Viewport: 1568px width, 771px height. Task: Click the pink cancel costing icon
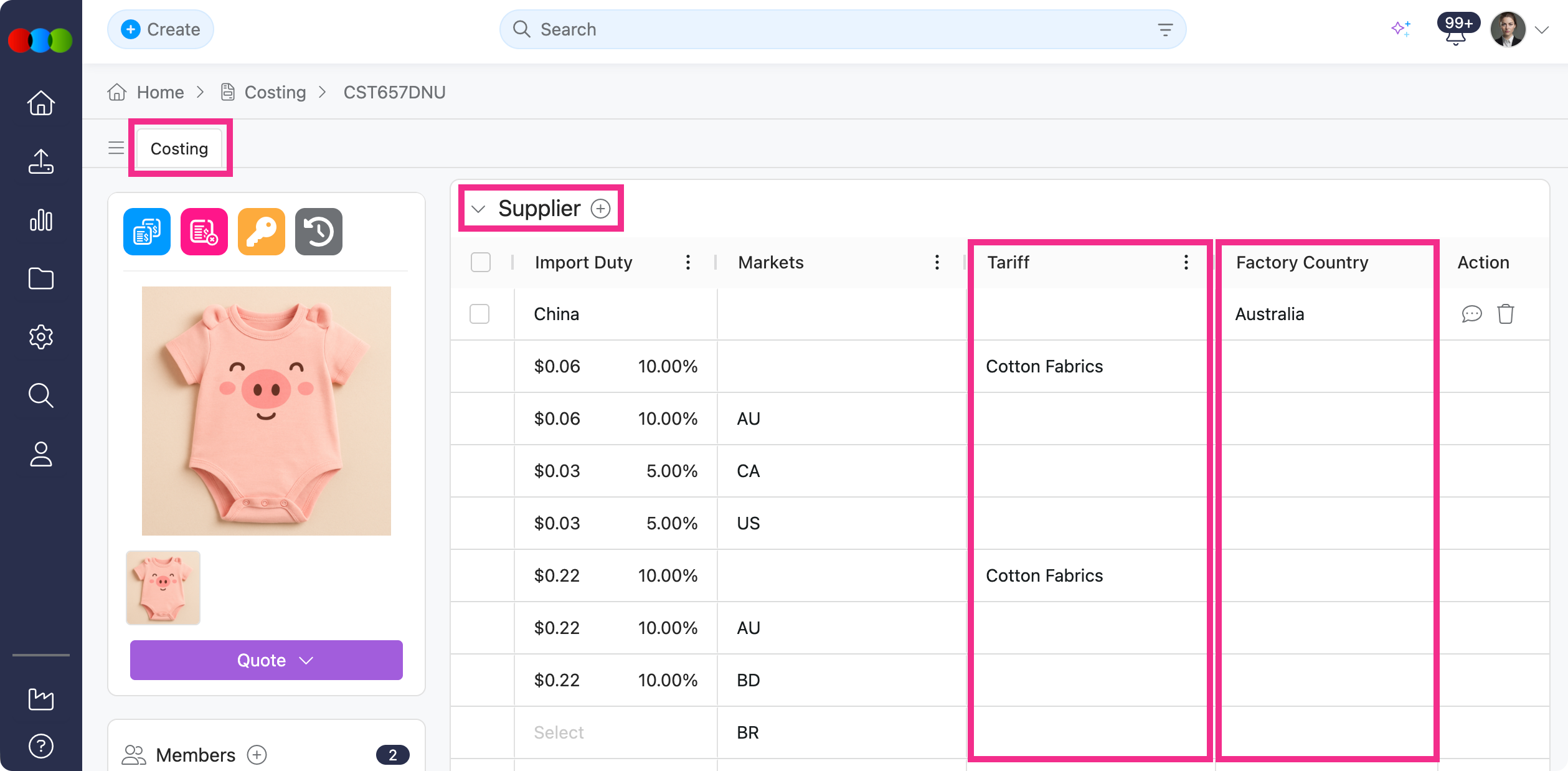[204, 232]
